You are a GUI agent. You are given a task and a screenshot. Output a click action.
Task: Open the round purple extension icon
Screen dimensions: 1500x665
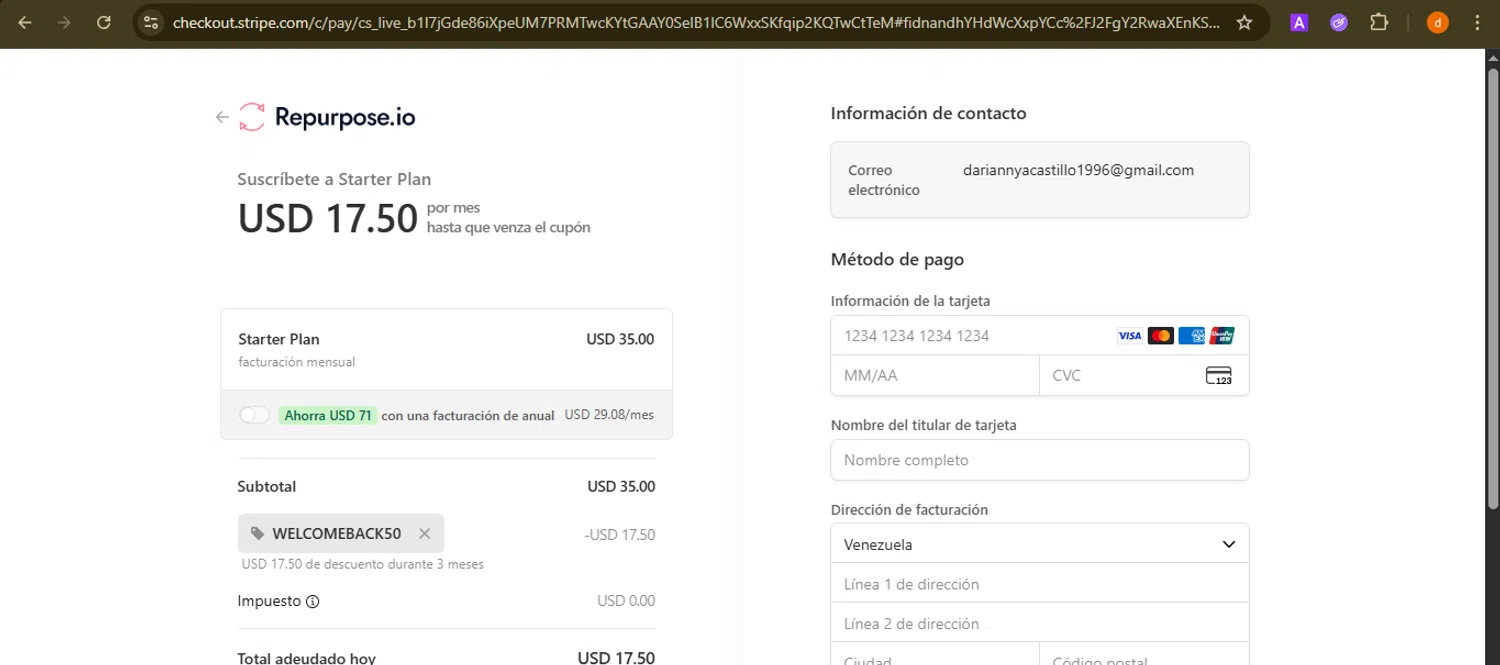(1339, 22)
